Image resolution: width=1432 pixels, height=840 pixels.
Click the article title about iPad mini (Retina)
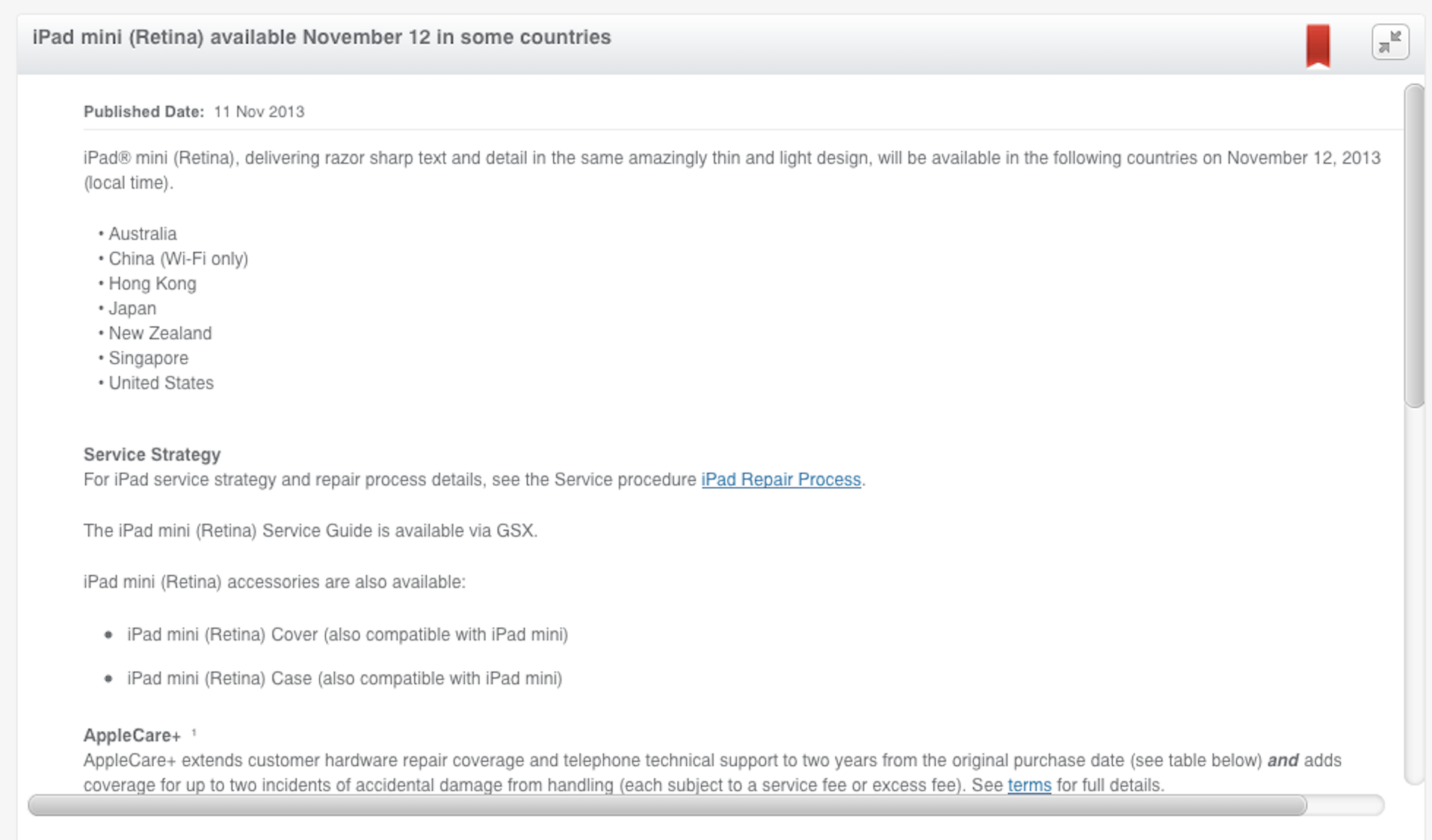(321, 37)
